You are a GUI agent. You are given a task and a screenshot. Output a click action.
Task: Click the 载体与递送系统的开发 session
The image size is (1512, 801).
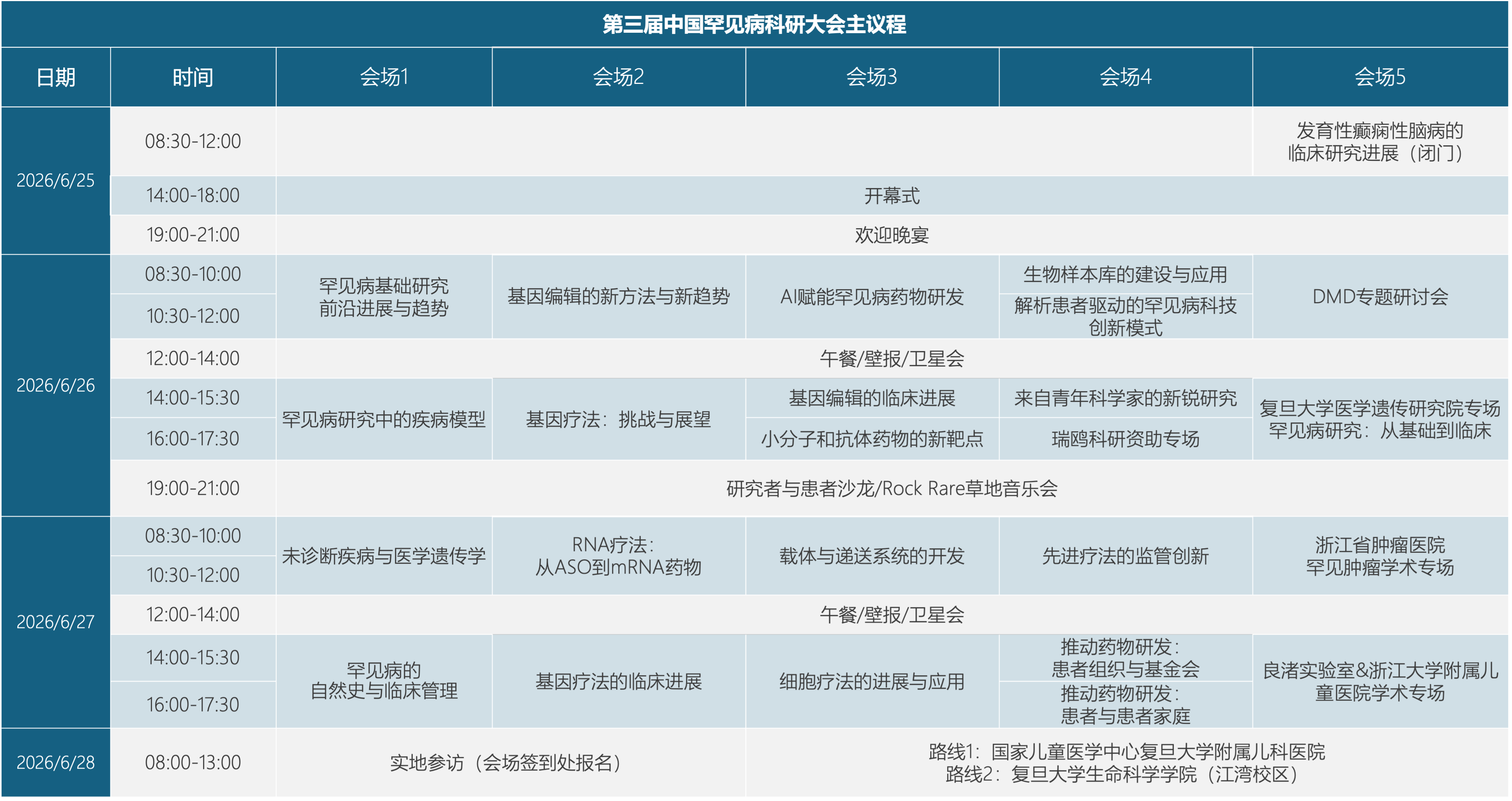(x=872, y=556)
